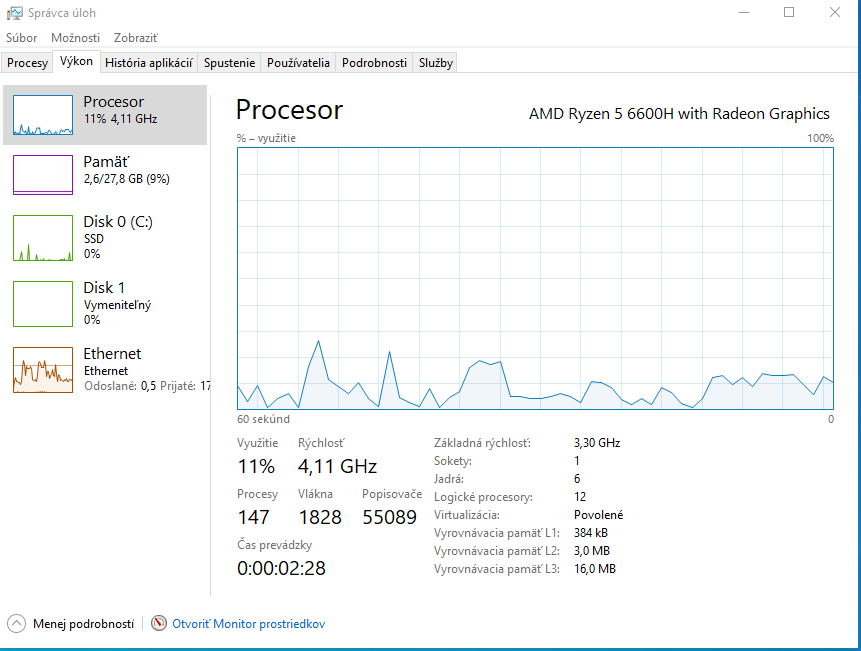This screenshot has width=861, height=651.
Task: Collapse view with Menej podrobností arrow icon
Action: click(x=16, y=624)
